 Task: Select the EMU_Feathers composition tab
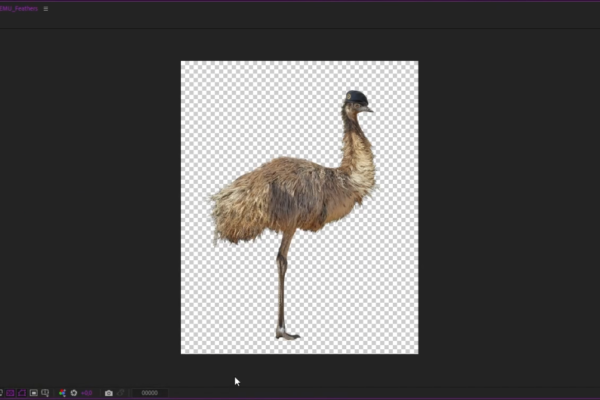(x=20, y=8)
